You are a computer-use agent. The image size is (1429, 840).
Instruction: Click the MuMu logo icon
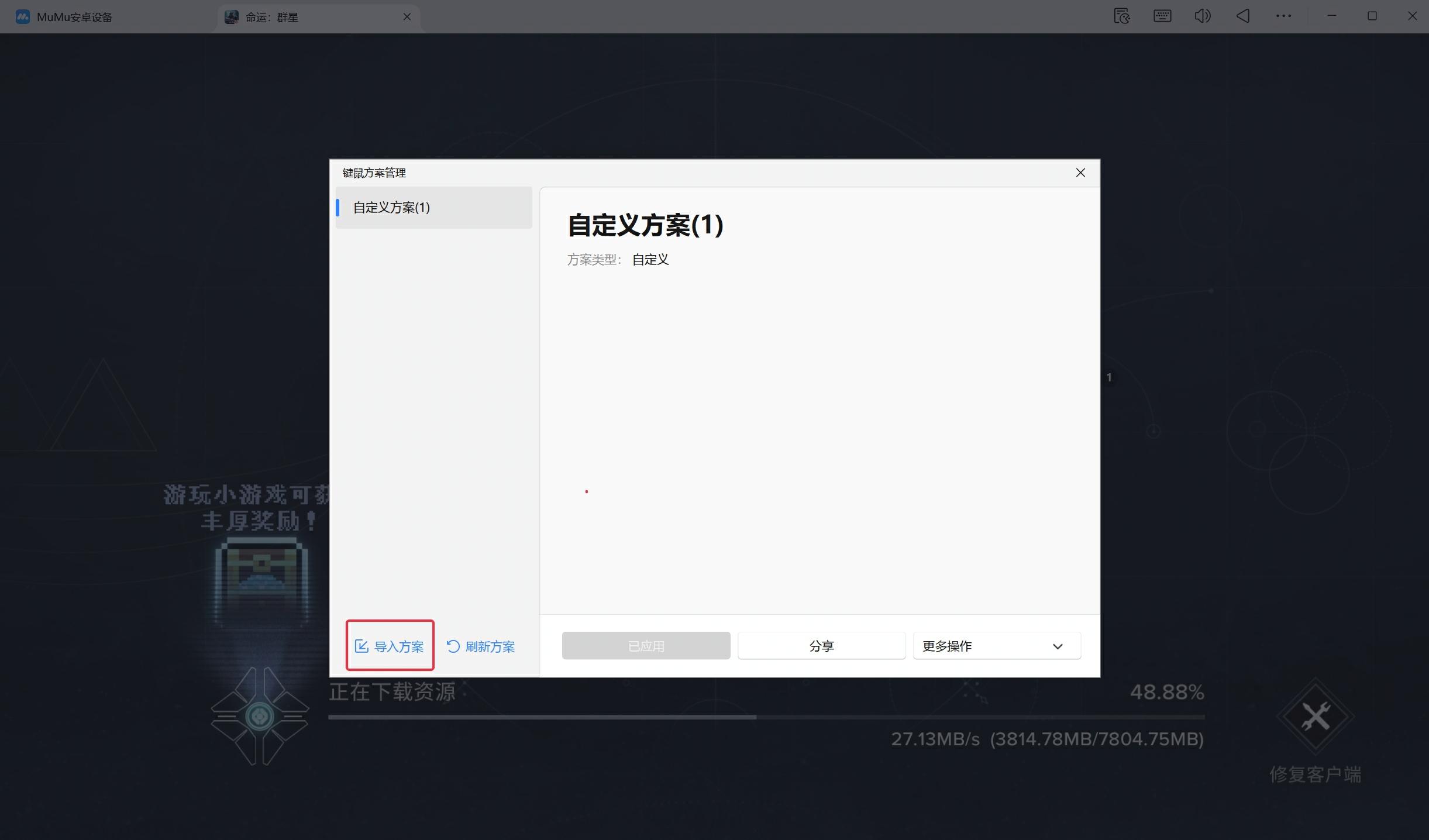(x=22, y=16)
